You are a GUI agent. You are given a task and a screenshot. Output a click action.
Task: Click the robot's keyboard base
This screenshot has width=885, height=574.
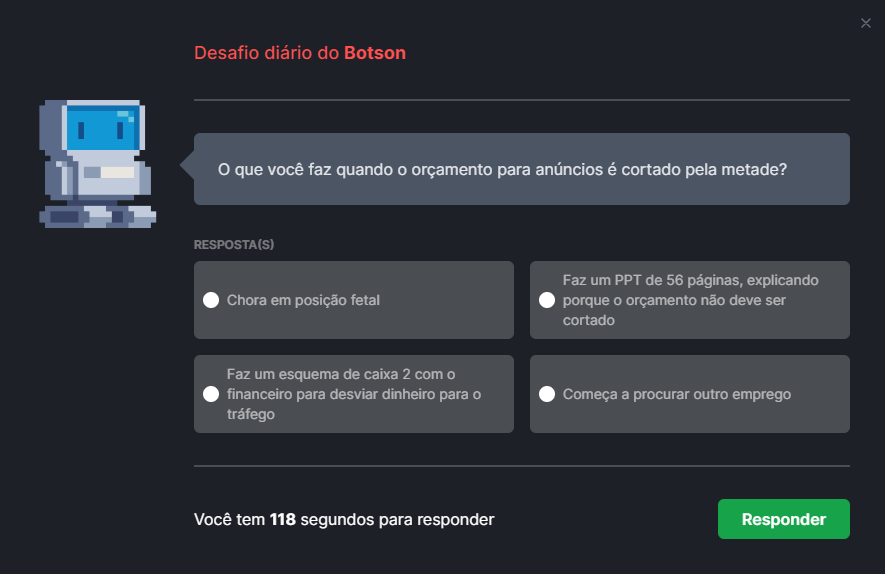(x=97, y=215)
